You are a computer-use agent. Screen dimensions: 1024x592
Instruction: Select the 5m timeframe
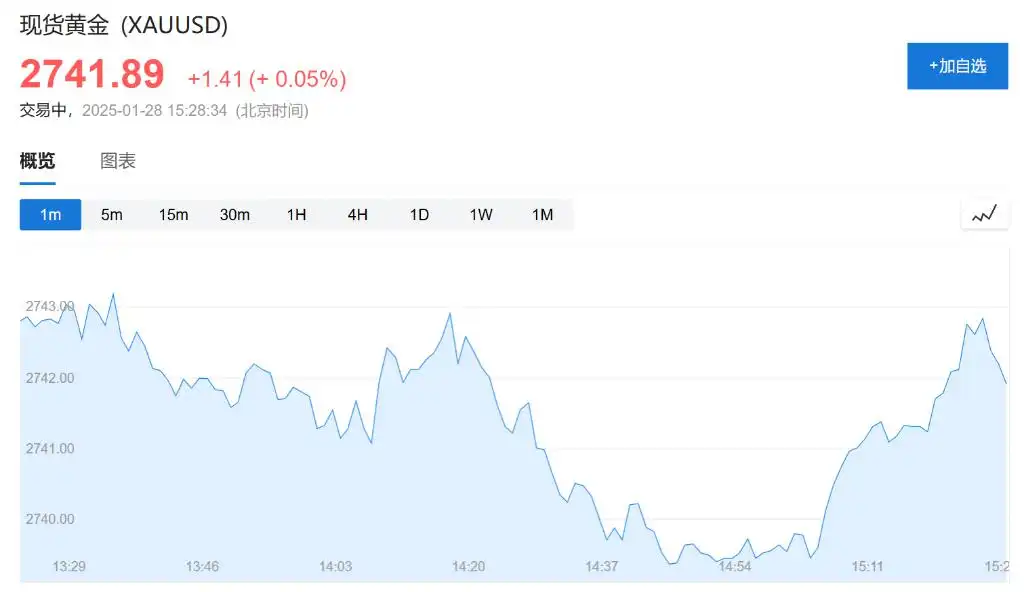pos(112,214)
